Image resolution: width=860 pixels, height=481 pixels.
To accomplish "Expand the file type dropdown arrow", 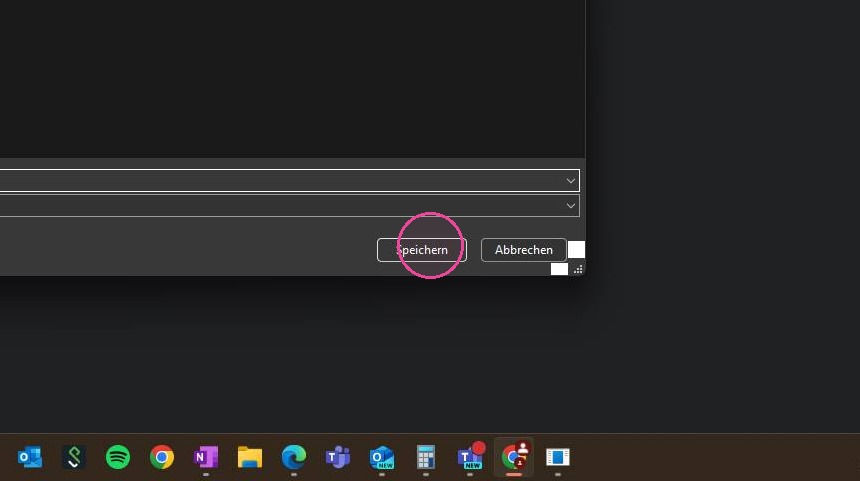I will 570,206.
